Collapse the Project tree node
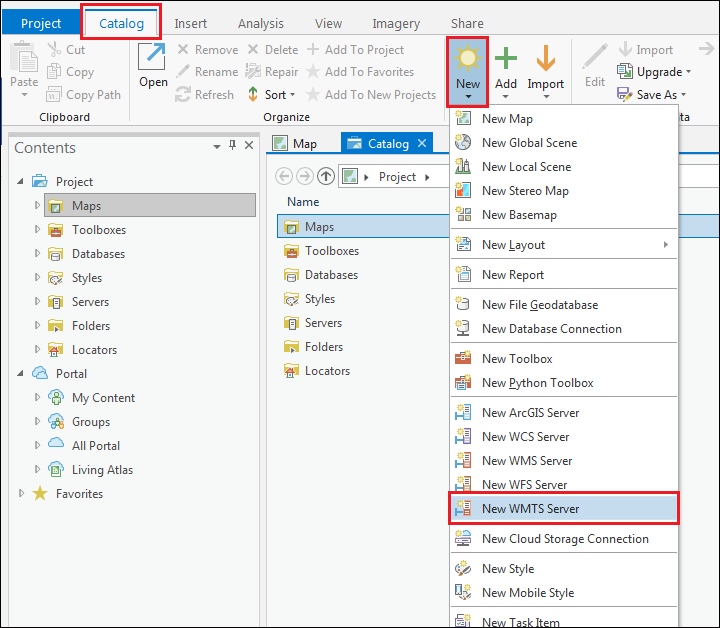This screenshot has height=628, width=720. click(20, 182)
